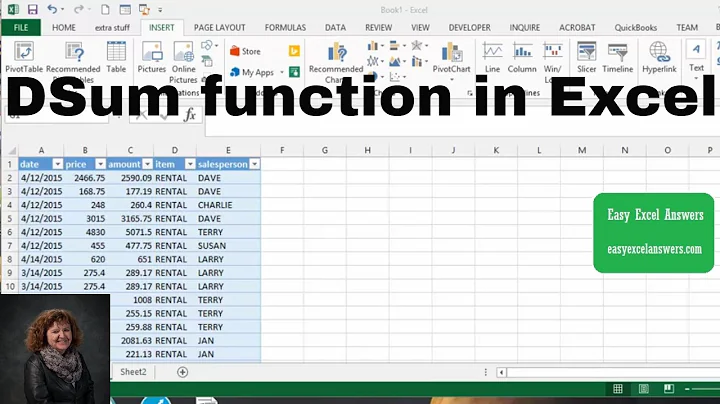Select row 6 header
Viewport: 720px width, 404px height.
(x=9, y=232)
